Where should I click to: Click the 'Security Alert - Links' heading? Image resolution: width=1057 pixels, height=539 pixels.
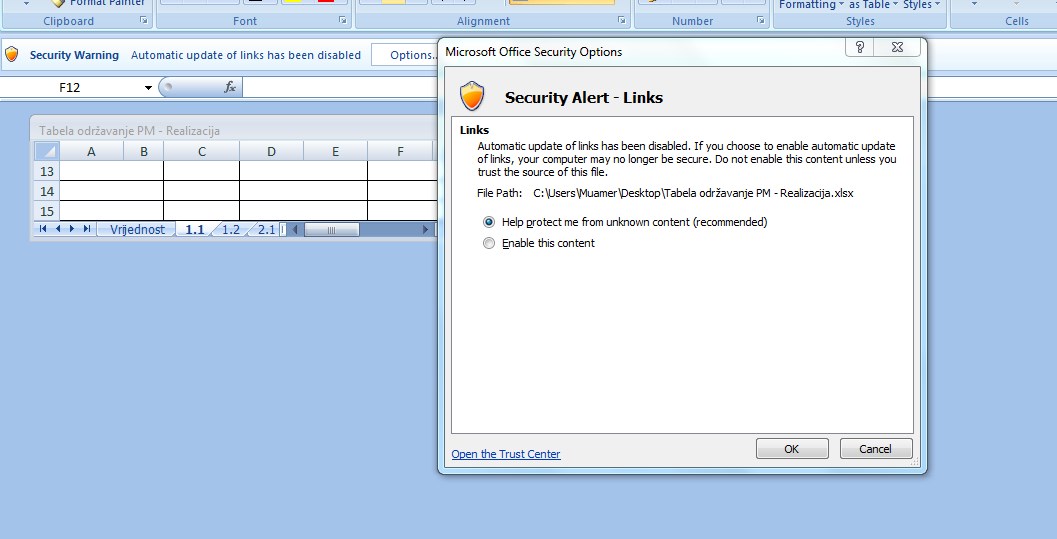584,98
